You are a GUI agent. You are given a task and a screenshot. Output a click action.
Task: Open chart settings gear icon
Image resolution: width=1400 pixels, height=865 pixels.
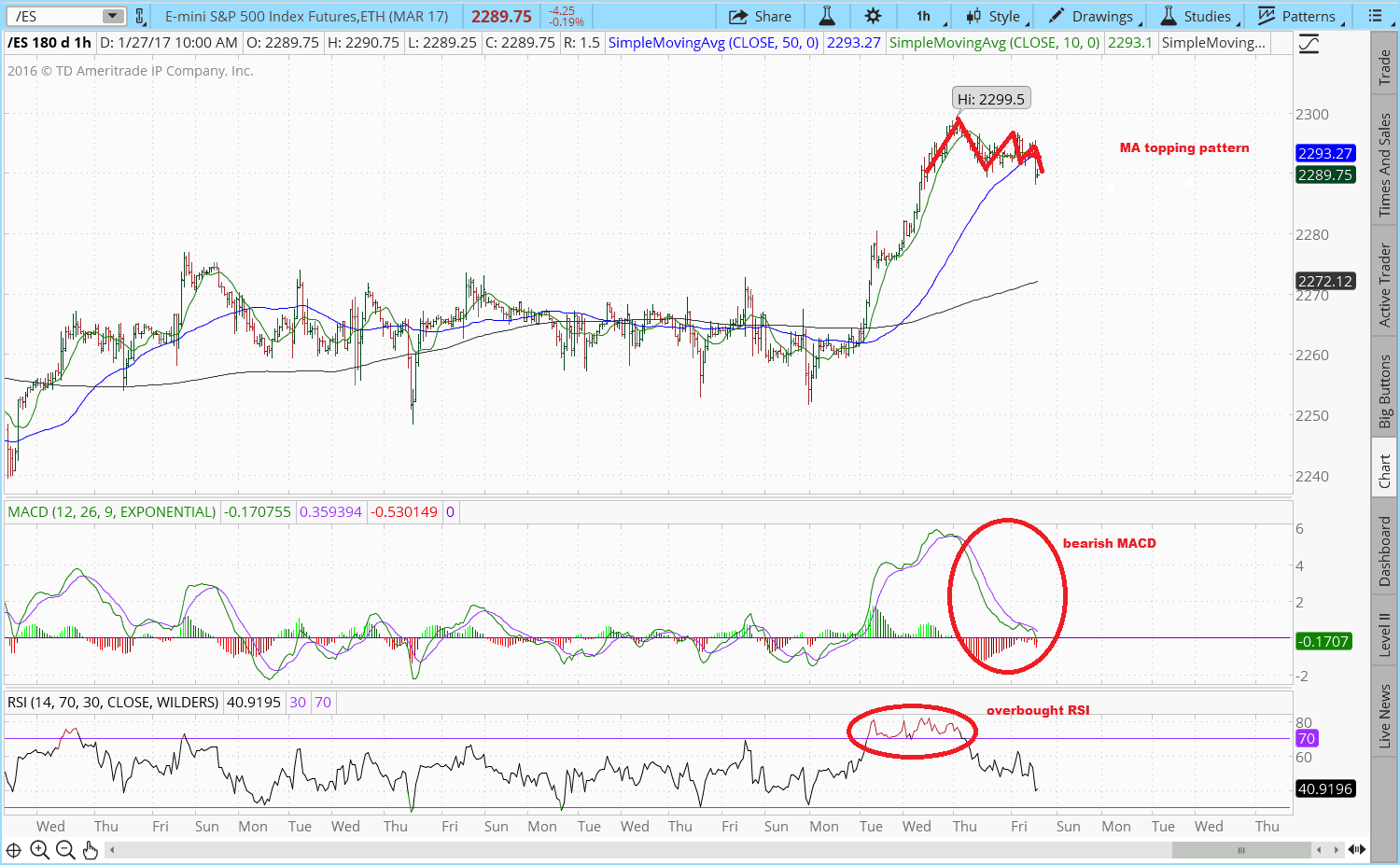click(873, 16)
